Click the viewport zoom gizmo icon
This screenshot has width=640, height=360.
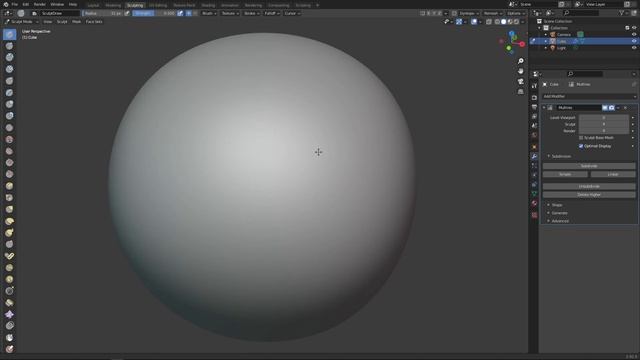click(x=520, y=61)
